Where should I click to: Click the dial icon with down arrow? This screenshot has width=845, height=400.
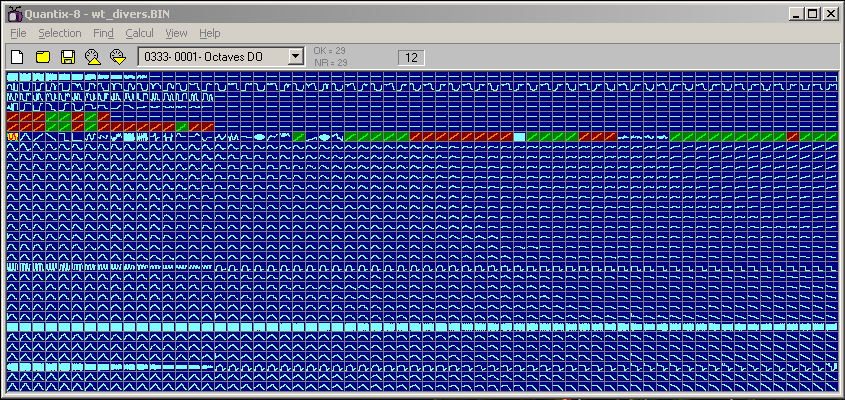[x=117, y=57]
